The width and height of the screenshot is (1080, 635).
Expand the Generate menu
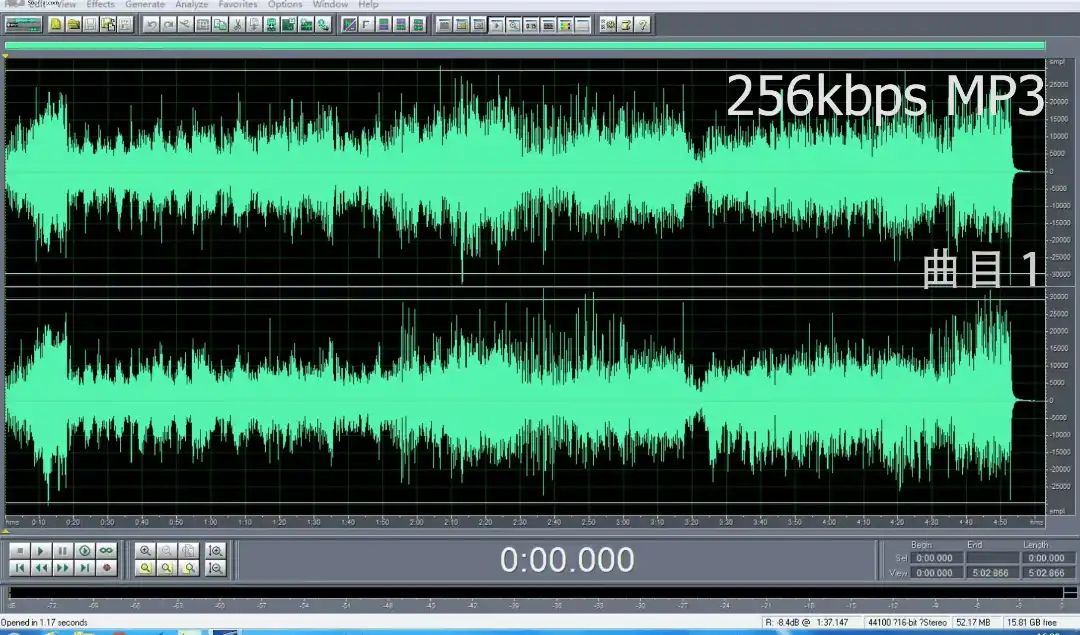point(145,5)
